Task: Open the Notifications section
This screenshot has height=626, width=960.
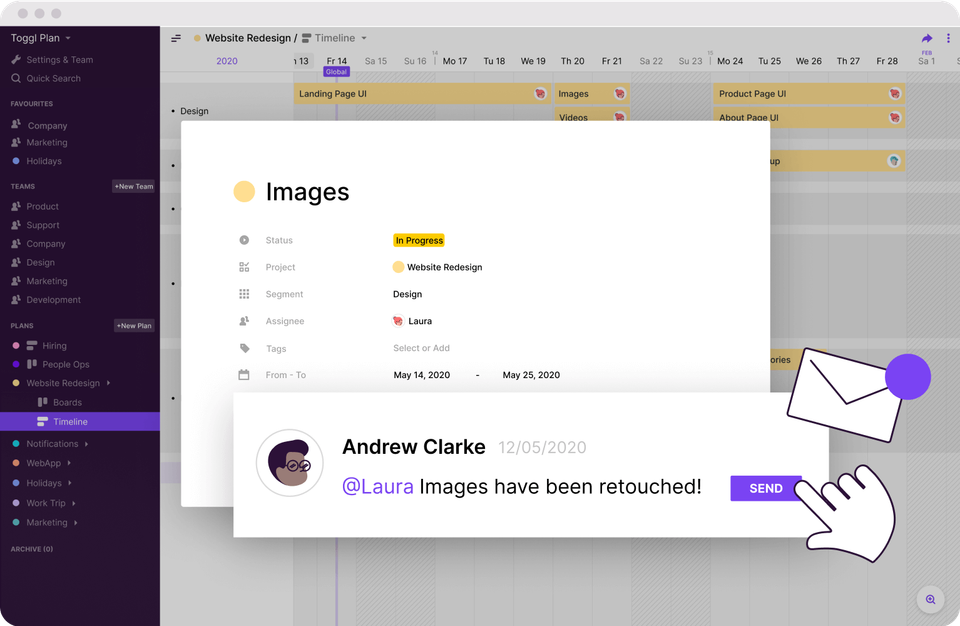Action: pos(52,443)
